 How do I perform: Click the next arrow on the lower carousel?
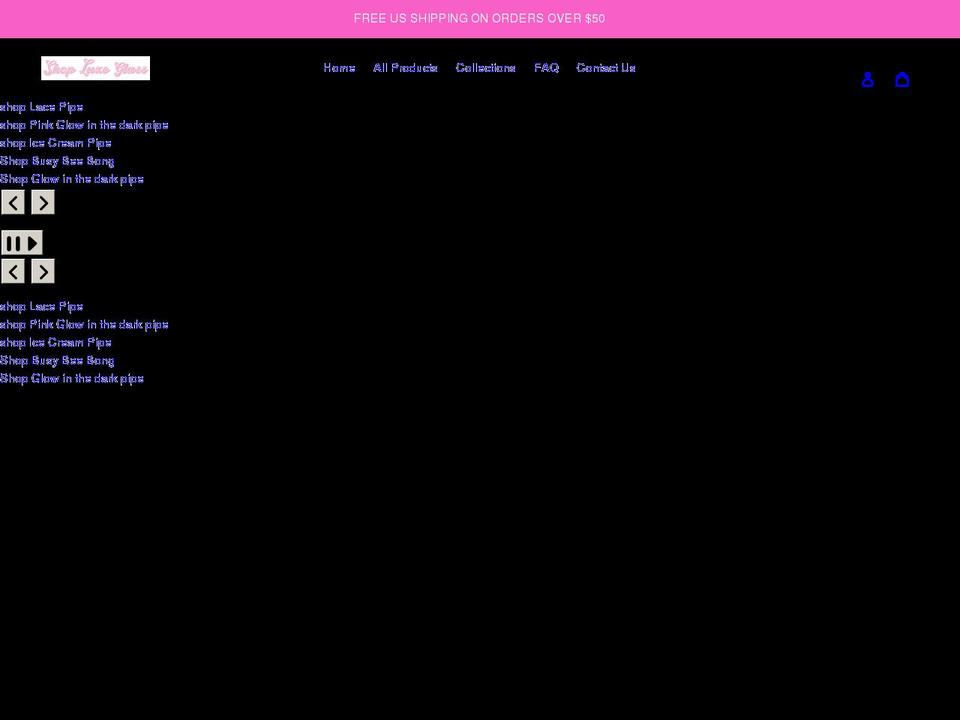click(x=43, y=271)
